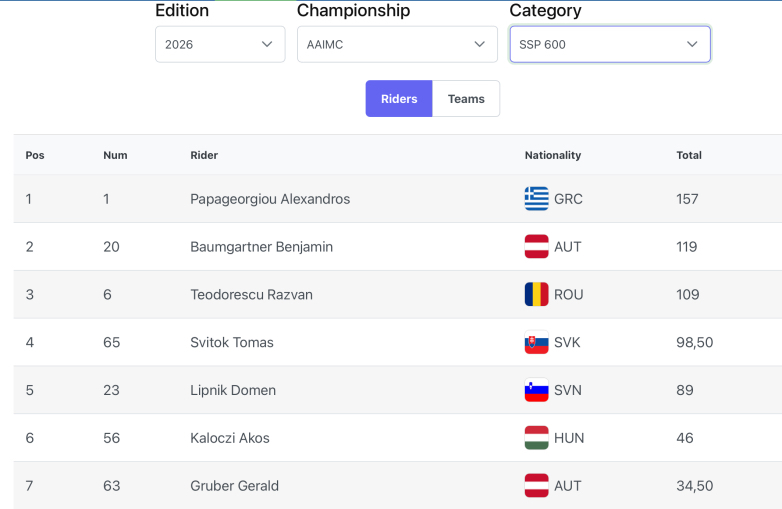Open the Edition dropdown showing 2026
782x509 pixels.
pyautogui.click(x=220, y=44)
